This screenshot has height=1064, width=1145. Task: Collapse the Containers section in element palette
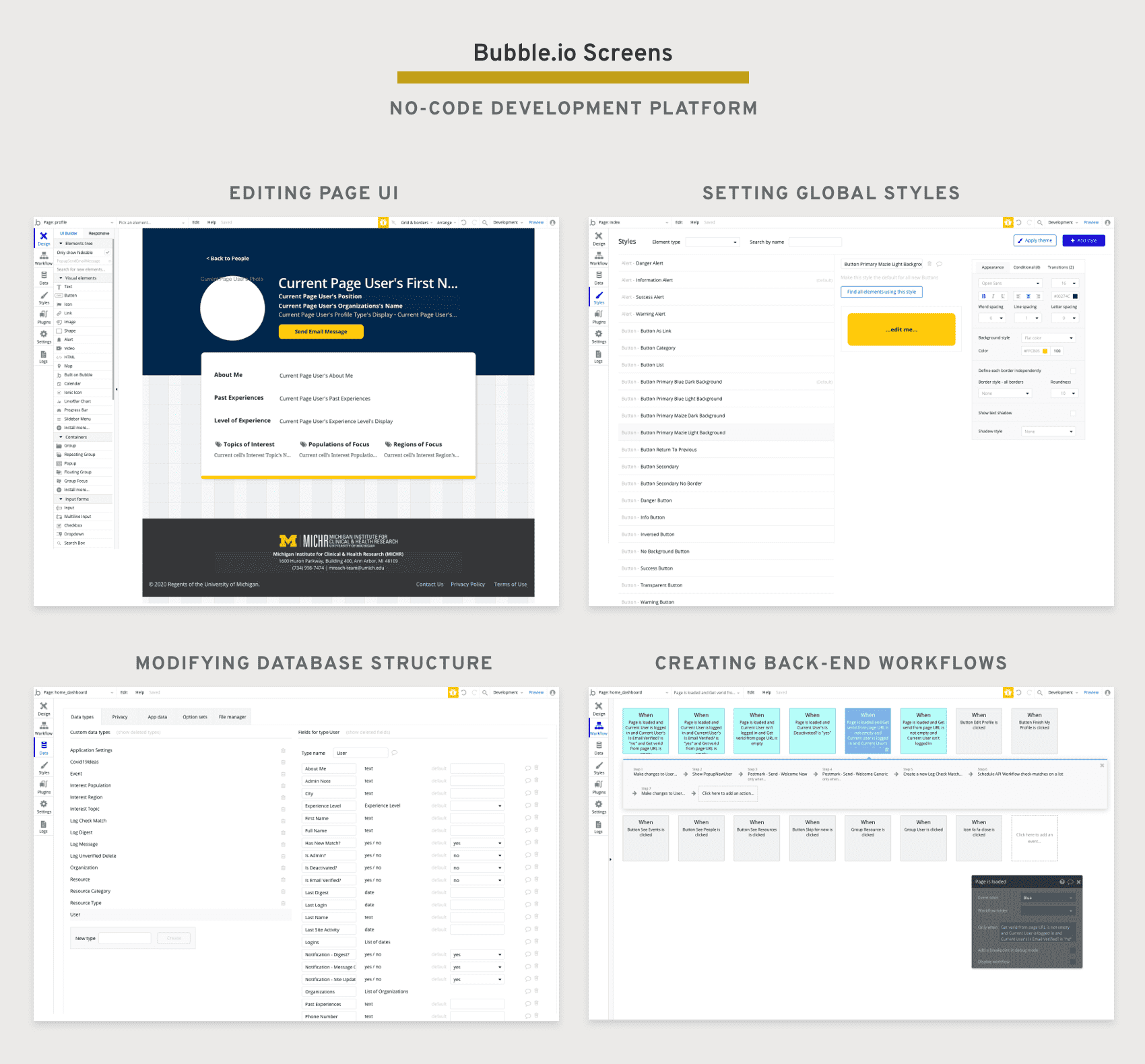84,437
